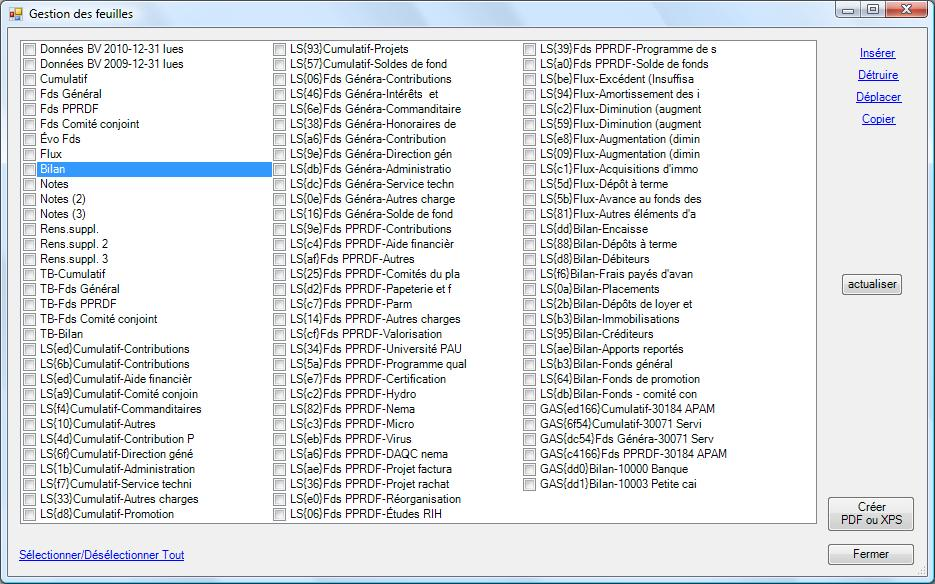Enable the TB-Bilan checkbox
Screen dimensions: 935x584
point(29,334)
